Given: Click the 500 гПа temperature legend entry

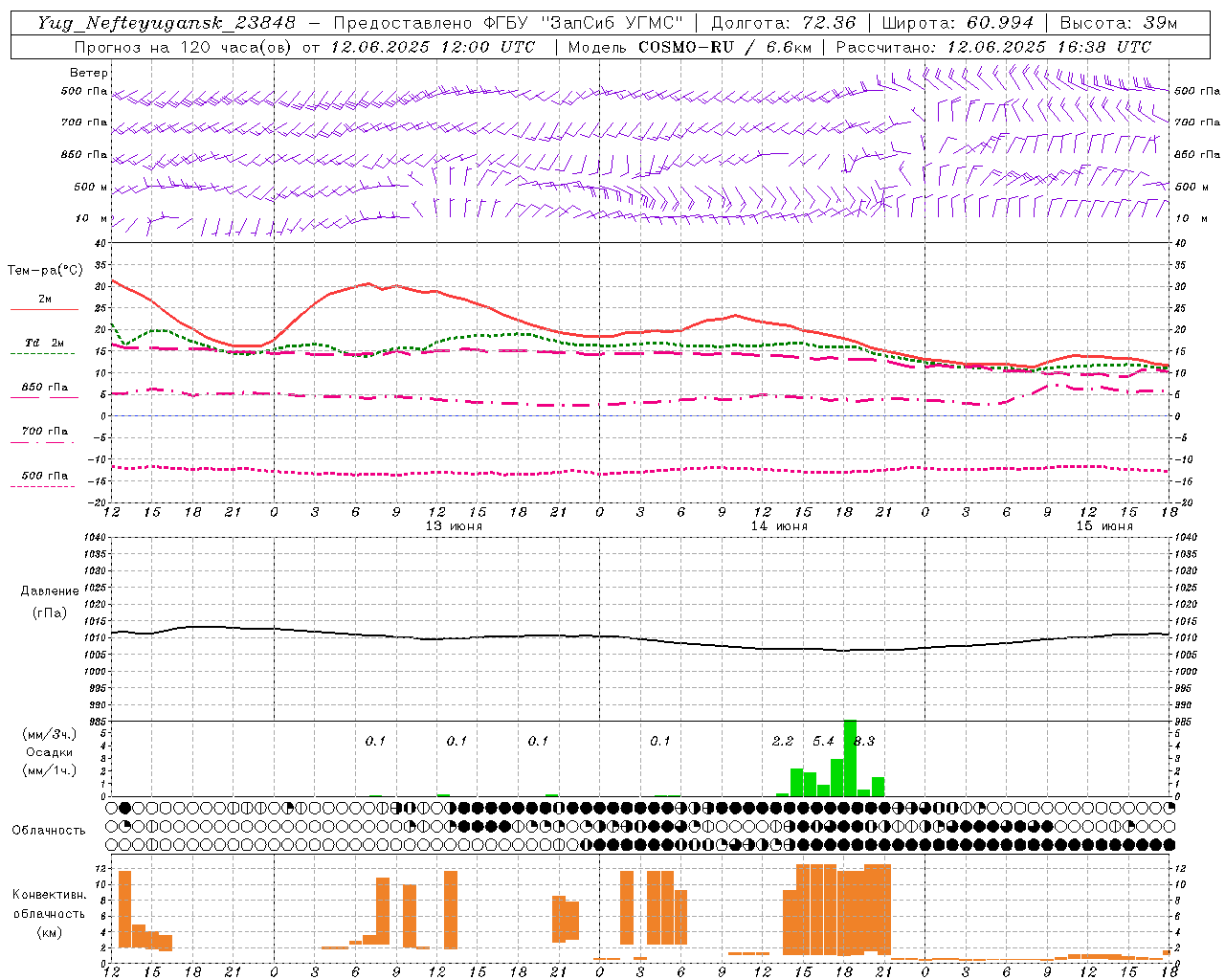Looking at the screenshot, I should click(44, 477).
